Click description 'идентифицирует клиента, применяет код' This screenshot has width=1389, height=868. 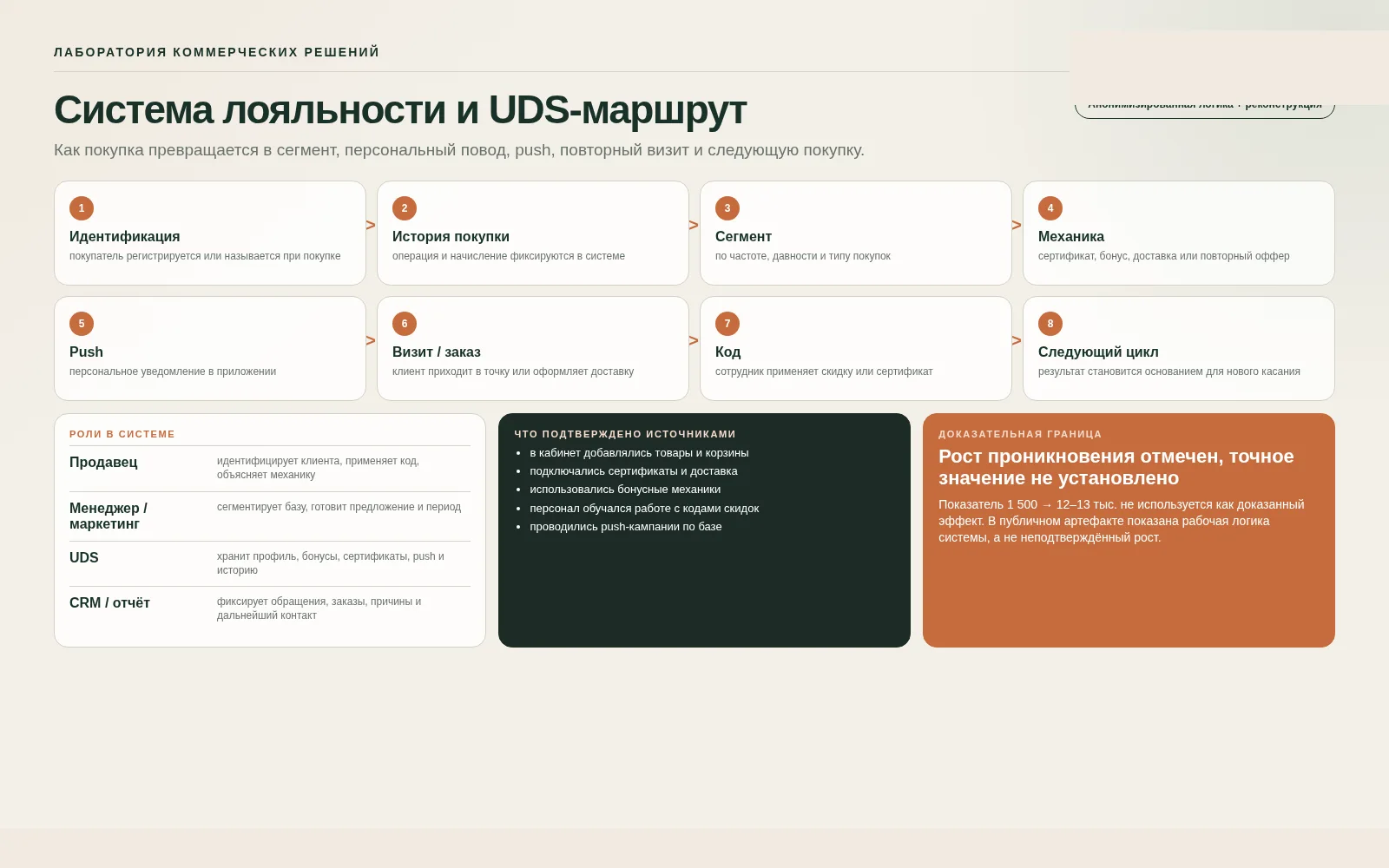click(318, 468)
